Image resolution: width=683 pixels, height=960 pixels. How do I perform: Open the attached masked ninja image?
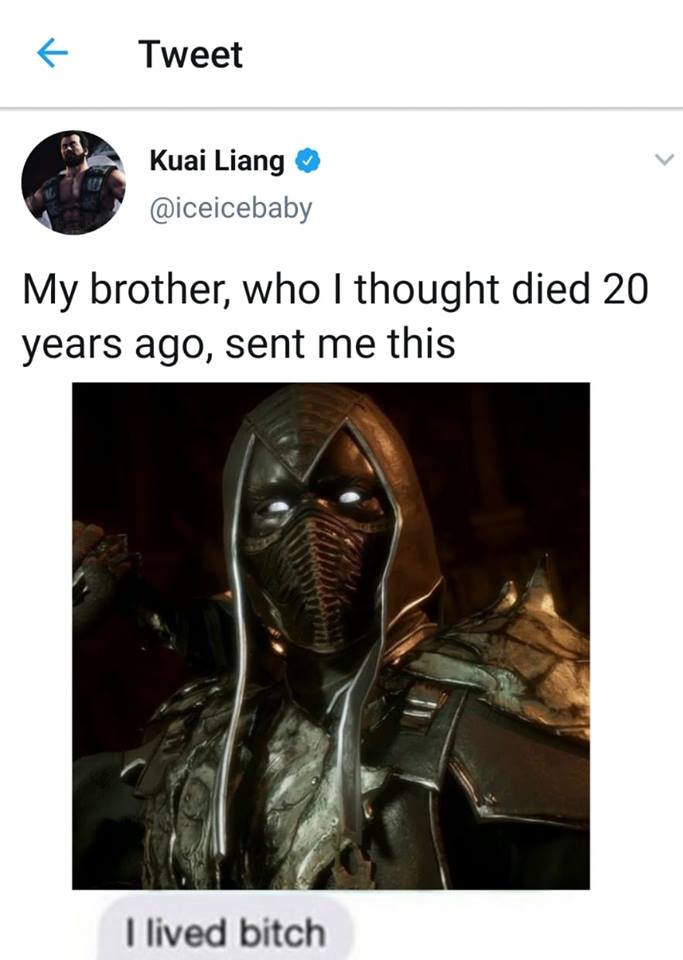tap(331, 636)
